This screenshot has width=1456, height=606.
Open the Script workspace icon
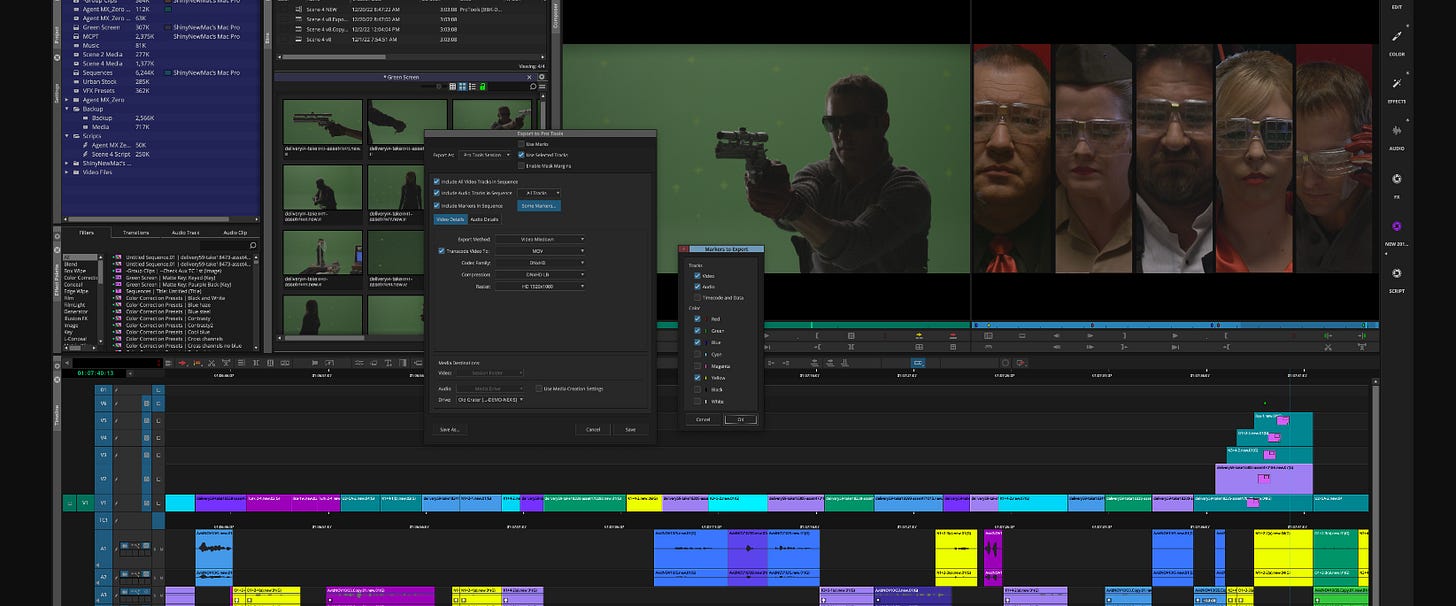click(1397, 273)
